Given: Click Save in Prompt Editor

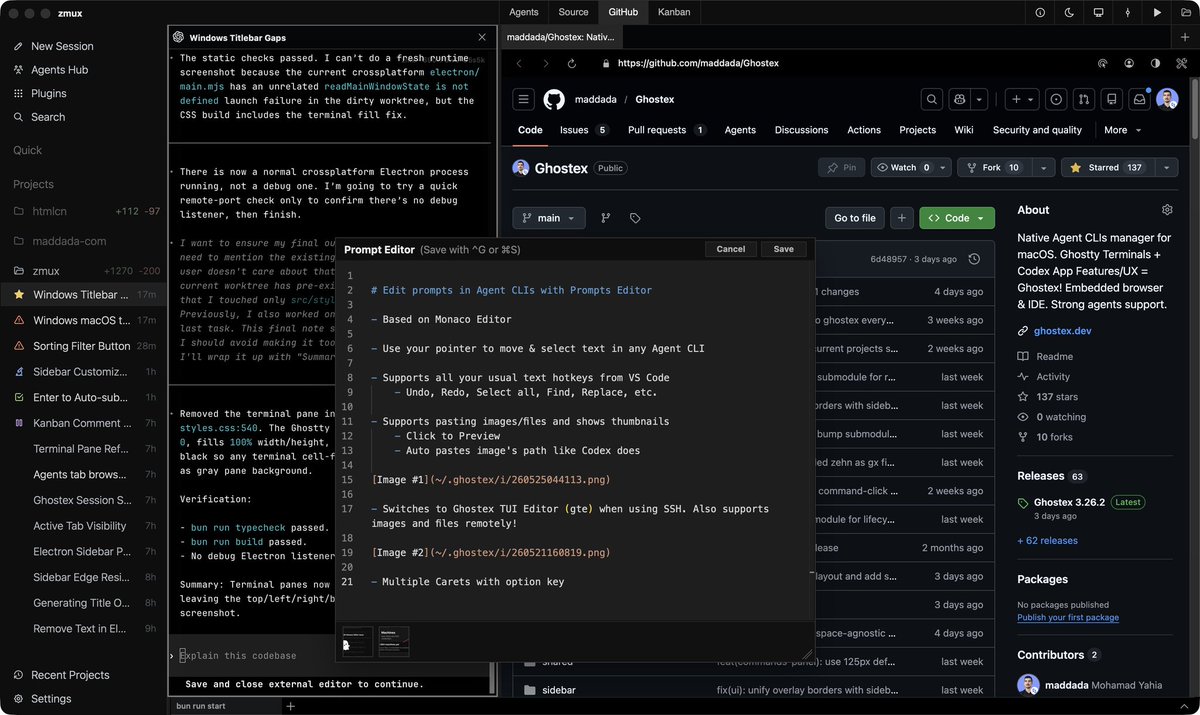Looking at the screenshot, I should [x=784, y=249].
